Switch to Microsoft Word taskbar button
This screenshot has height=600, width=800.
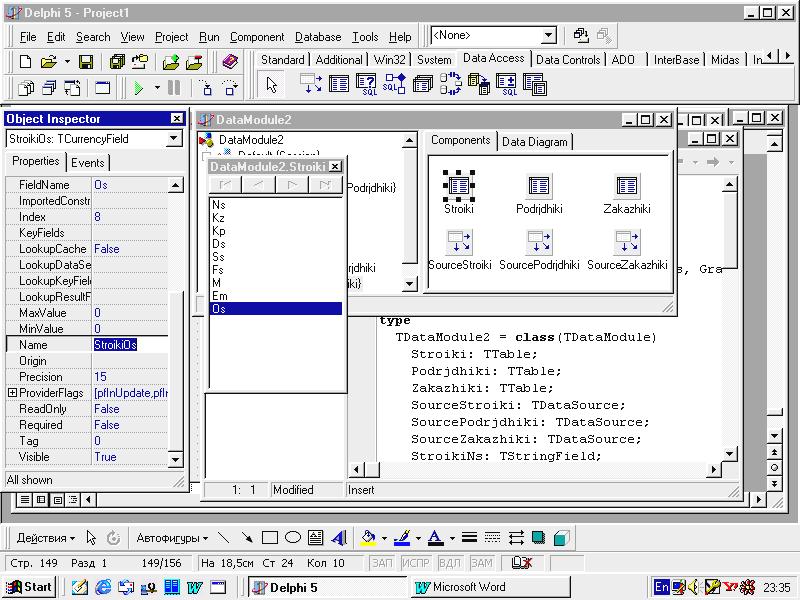[x=490, y=587]
